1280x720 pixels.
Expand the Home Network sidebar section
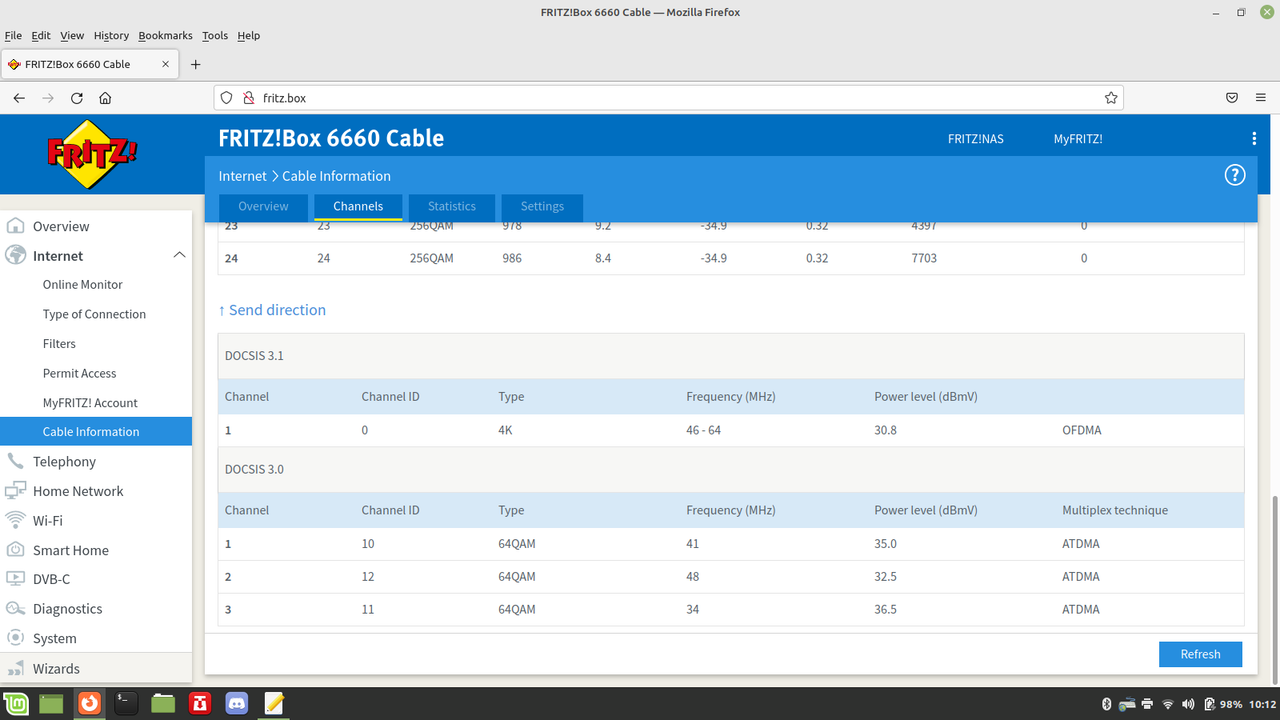(78, 491)
